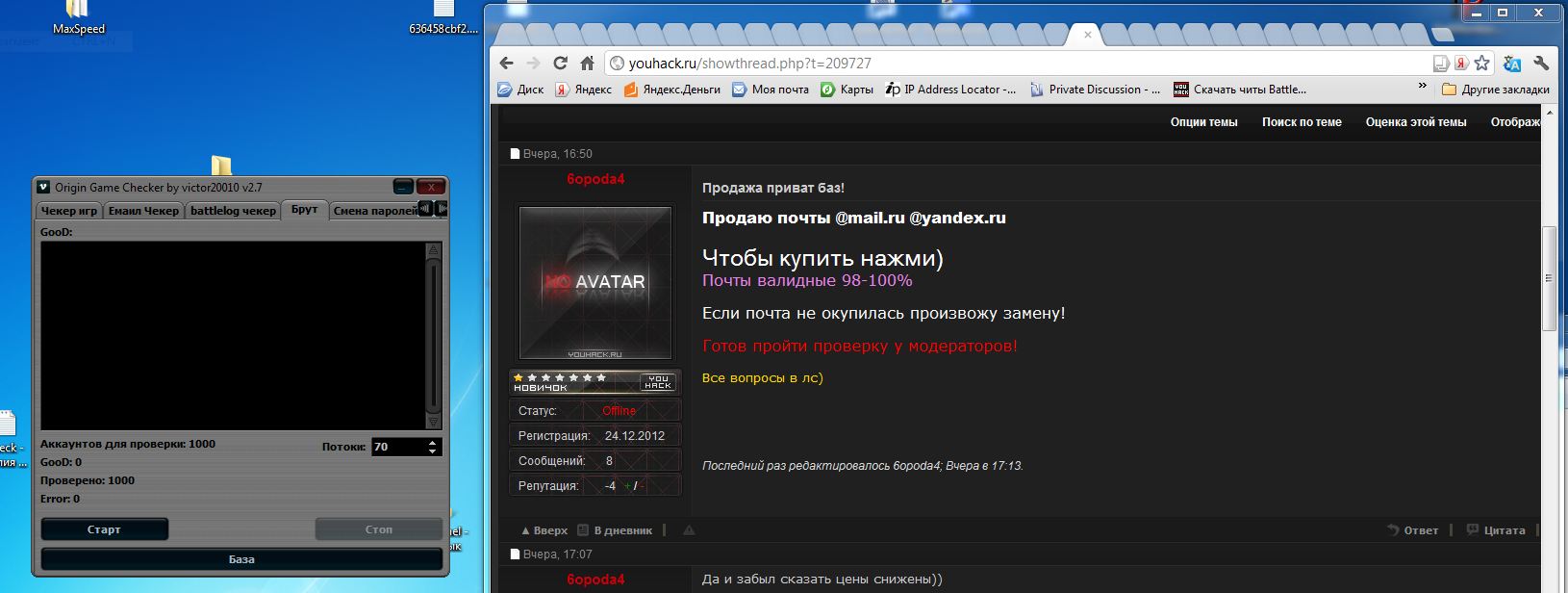Decrease Потоки with the down arrow

(433, 451)
